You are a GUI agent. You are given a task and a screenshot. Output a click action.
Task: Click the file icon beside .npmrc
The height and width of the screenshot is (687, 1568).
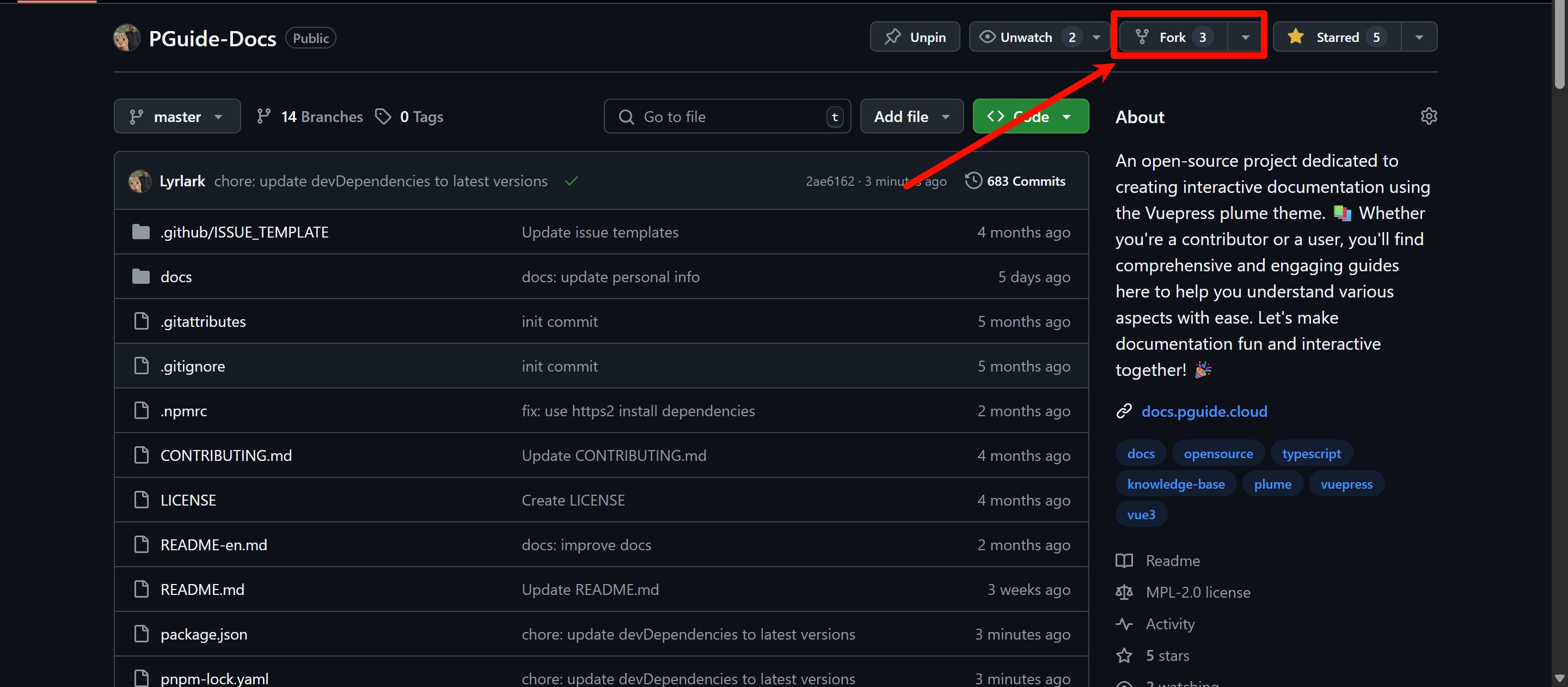click(140, 410)
